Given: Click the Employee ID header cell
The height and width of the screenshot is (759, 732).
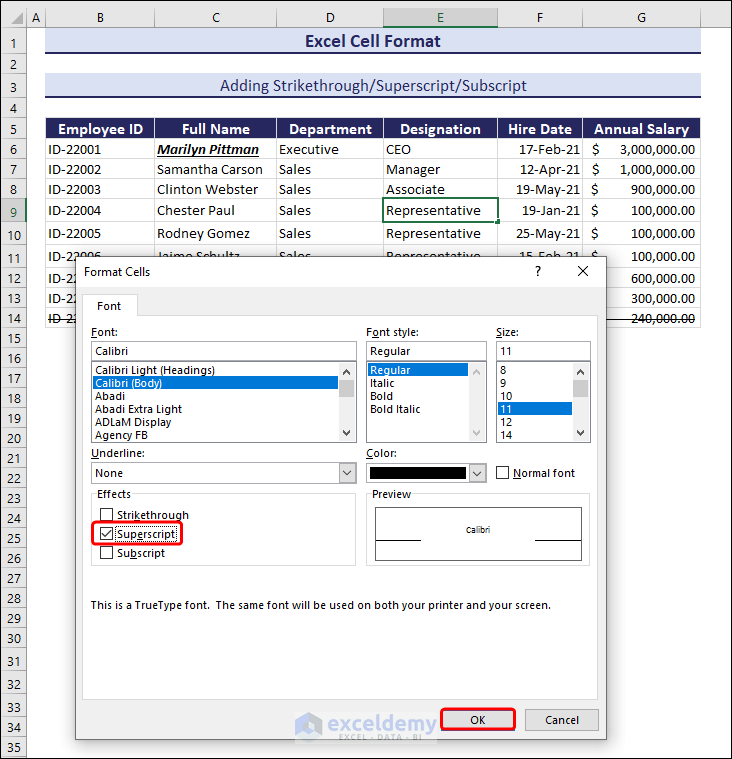Looking at the screenshot, I should [100, 129].
